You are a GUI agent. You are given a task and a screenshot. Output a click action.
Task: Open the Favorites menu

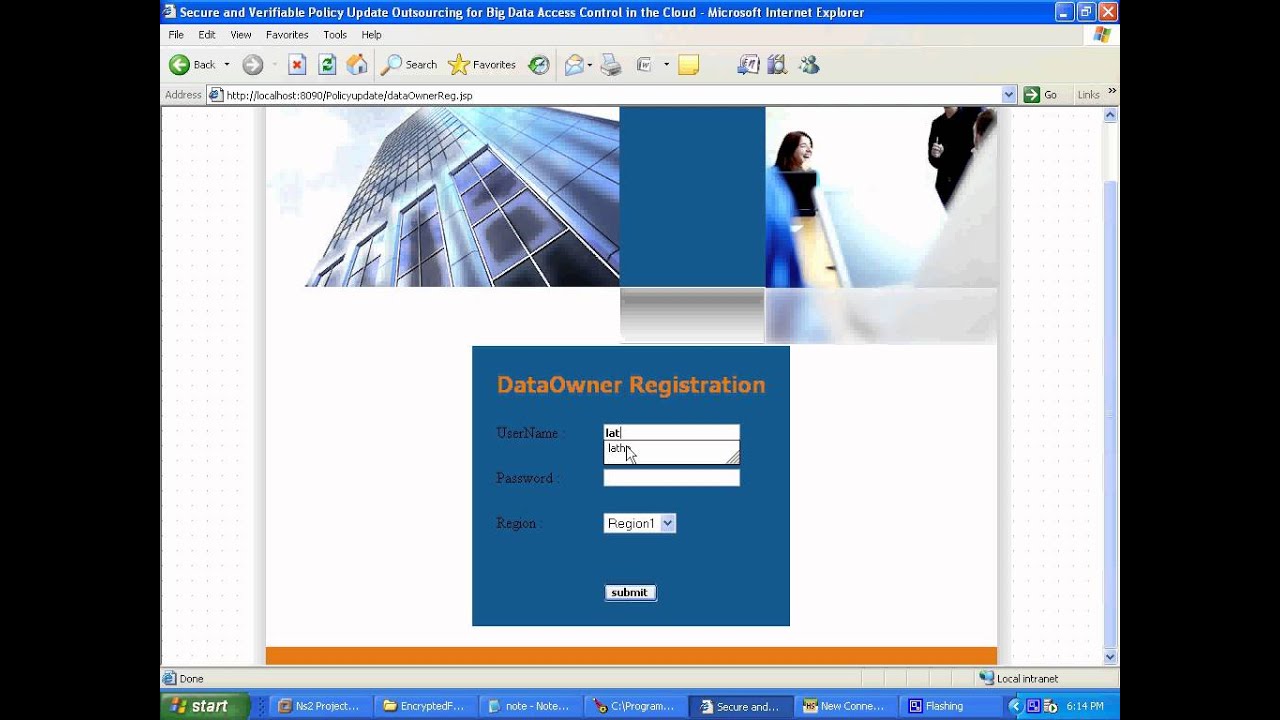287,34
